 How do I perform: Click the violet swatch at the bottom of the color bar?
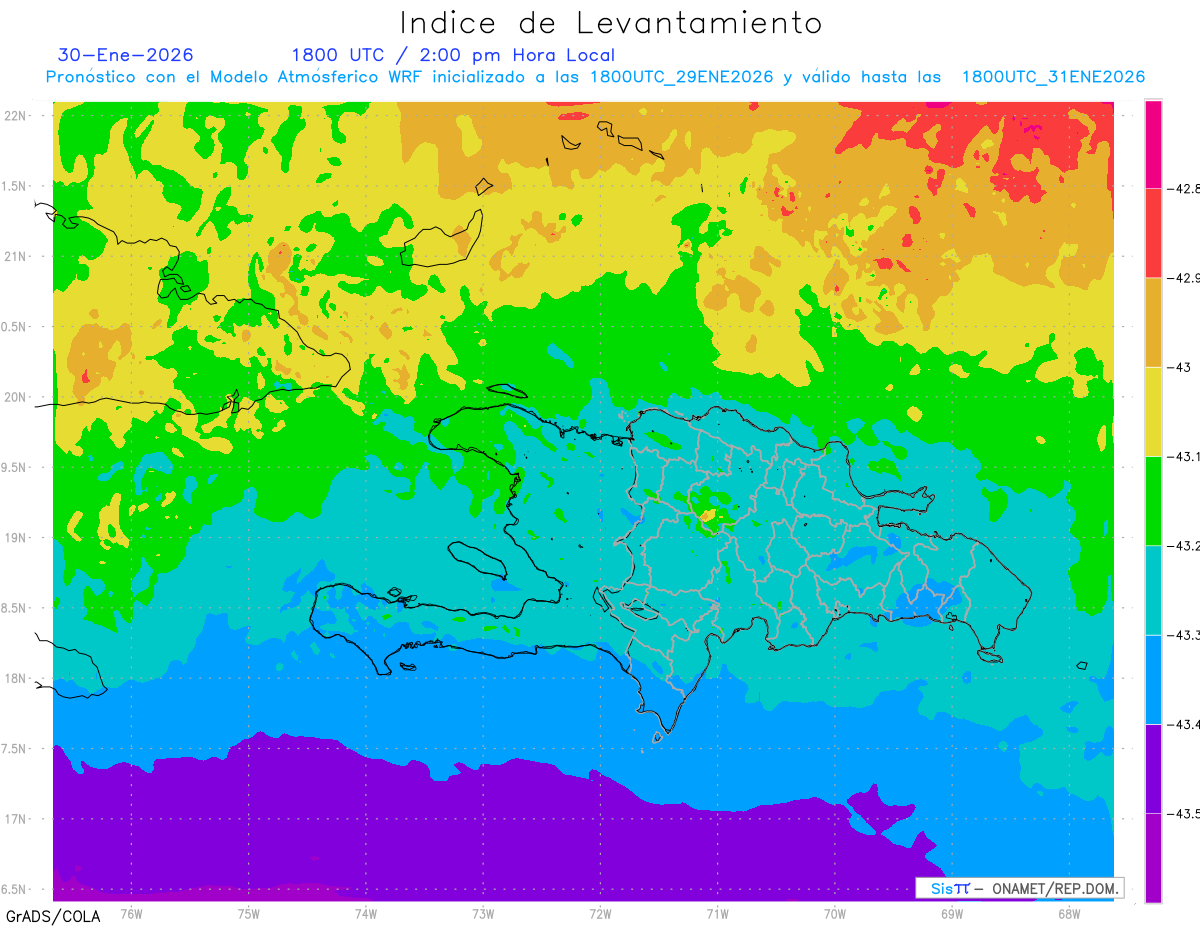pyautogui.click(x=1153, y=858)
